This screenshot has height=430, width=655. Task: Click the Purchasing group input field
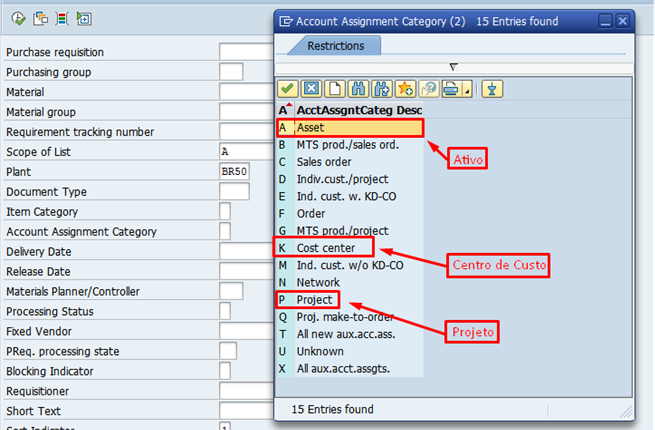231,72
